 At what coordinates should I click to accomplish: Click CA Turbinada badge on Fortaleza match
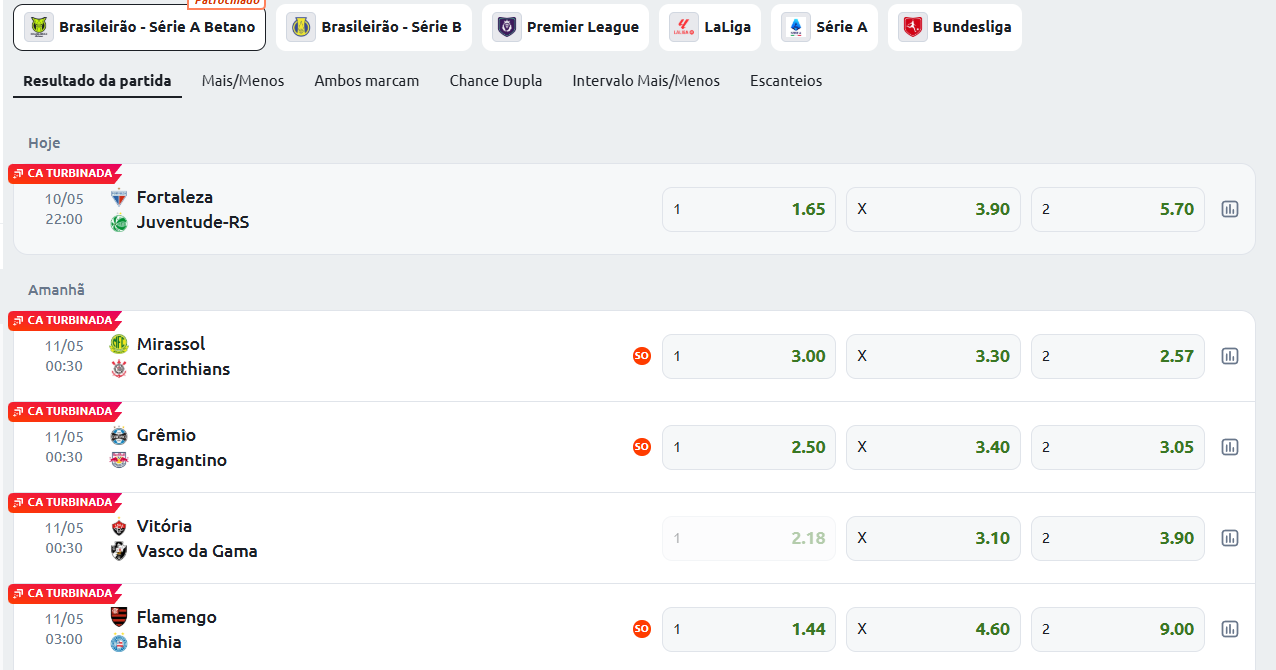pyautogui.click(x=65, y=174)
